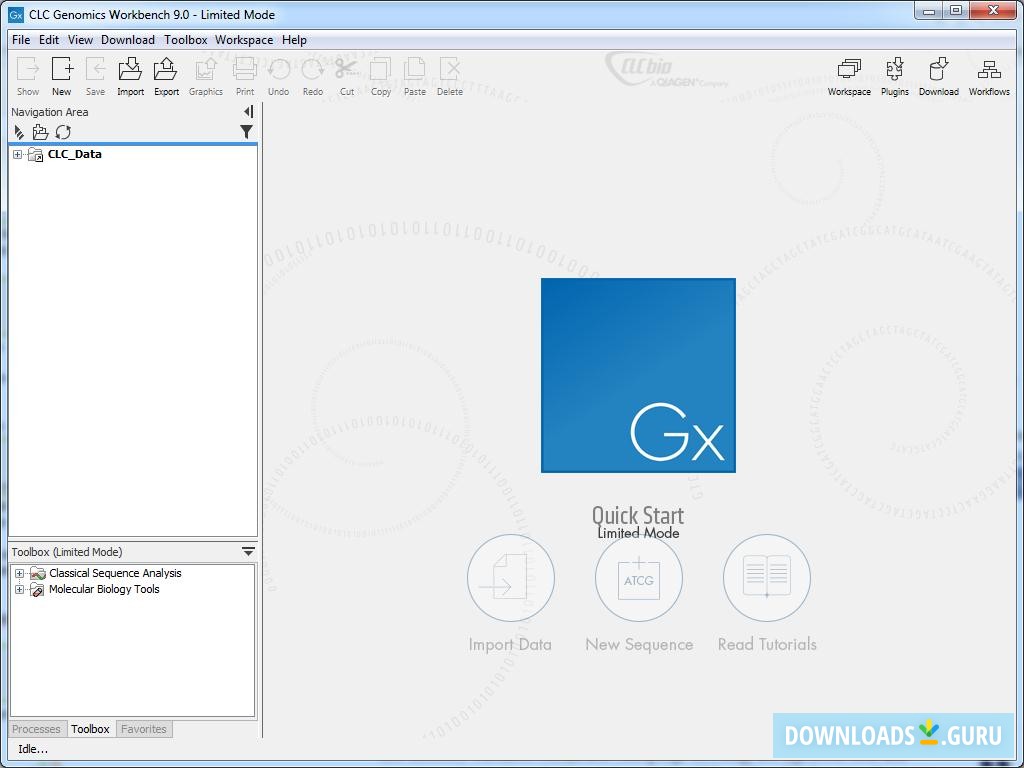Open the File menu
The image size is (1024, 768).
coord(21,40)
